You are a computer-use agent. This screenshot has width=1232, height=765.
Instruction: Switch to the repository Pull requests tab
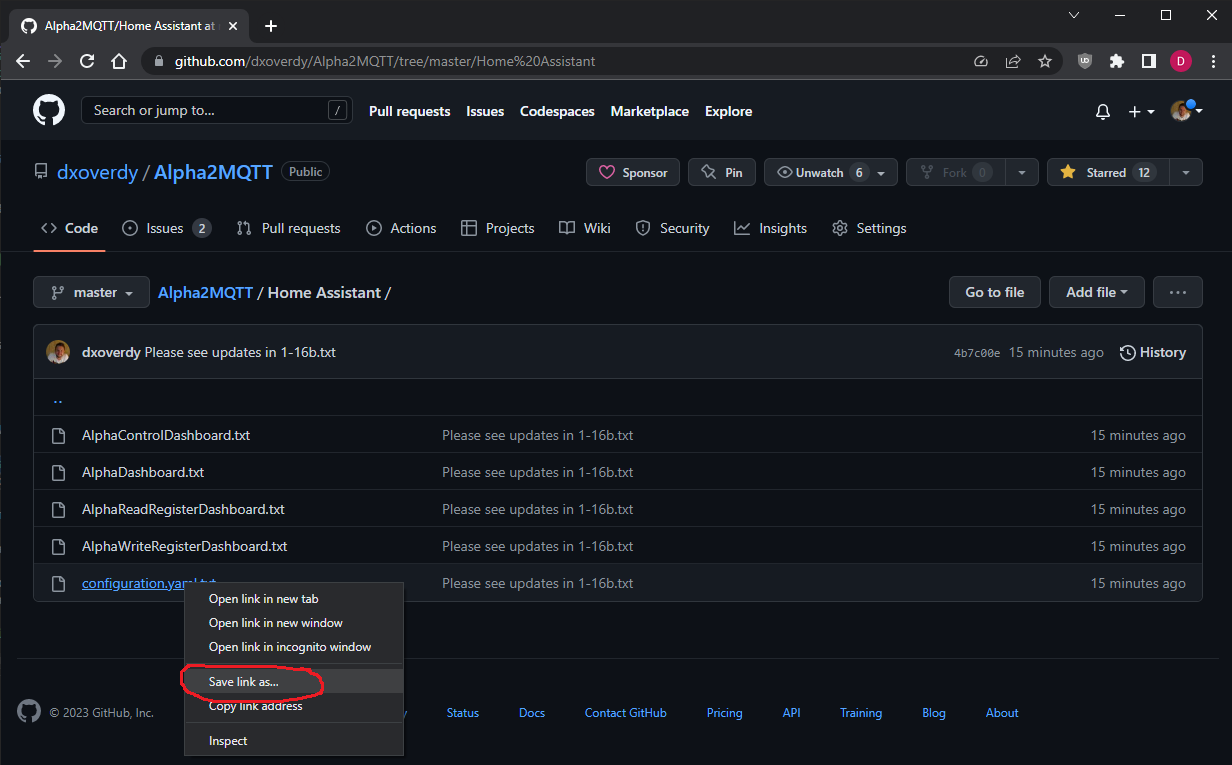[x=288, y=228]
